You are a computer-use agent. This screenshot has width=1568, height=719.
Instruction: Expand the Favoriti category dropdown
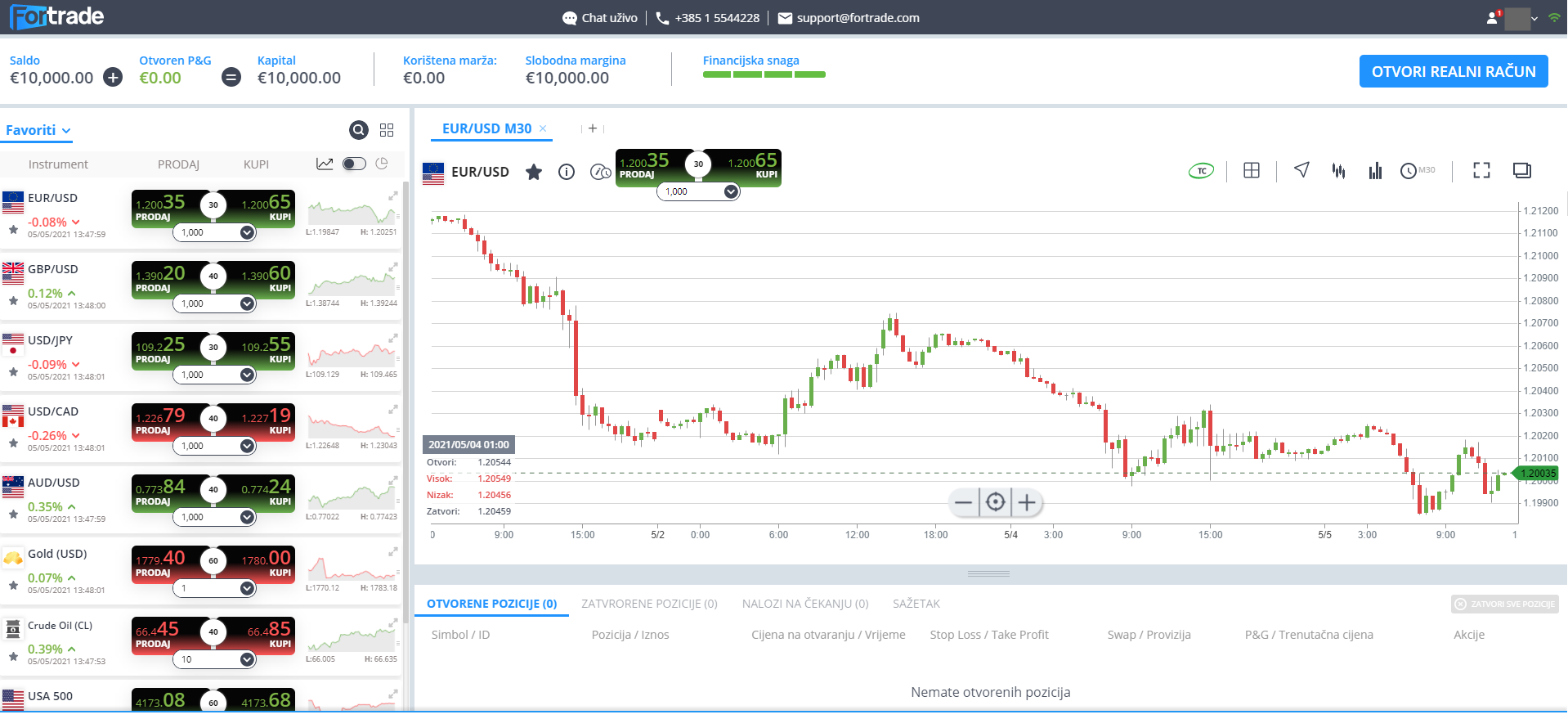click(x=38, y=131)
